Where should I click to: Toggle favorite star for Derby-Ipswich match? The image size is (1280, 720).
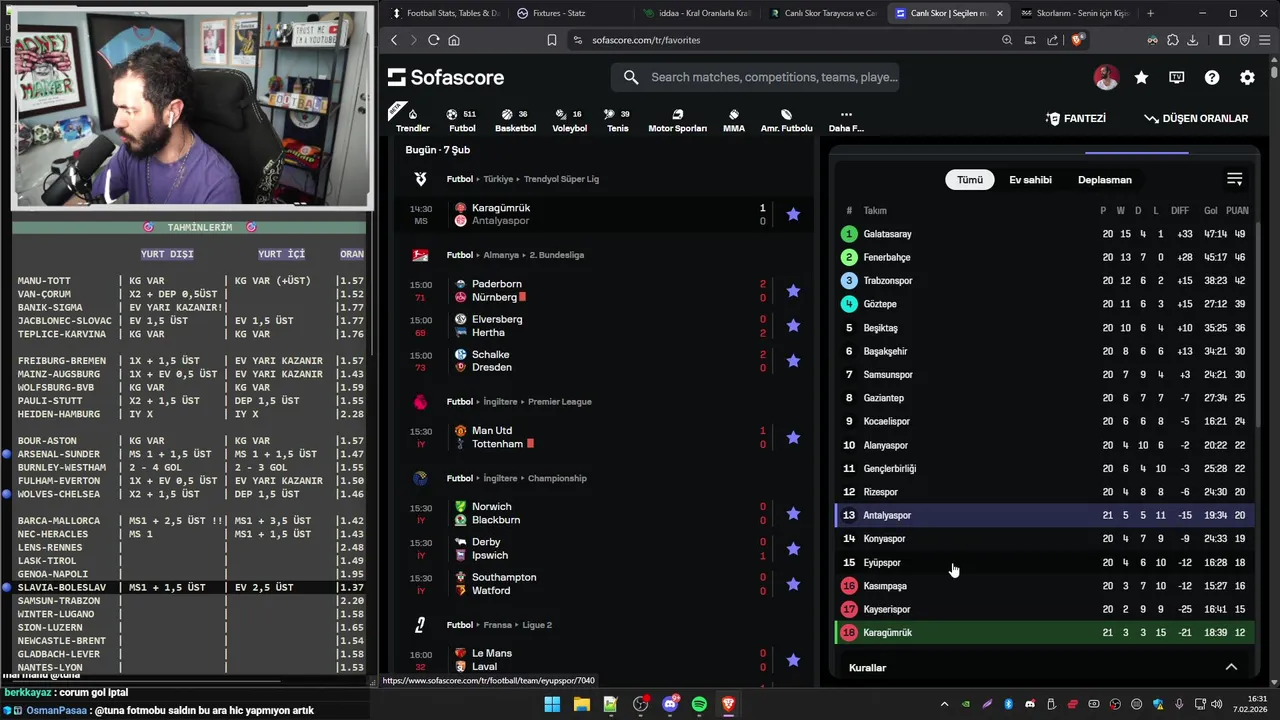pyautogui.click(x=793, y=549)
